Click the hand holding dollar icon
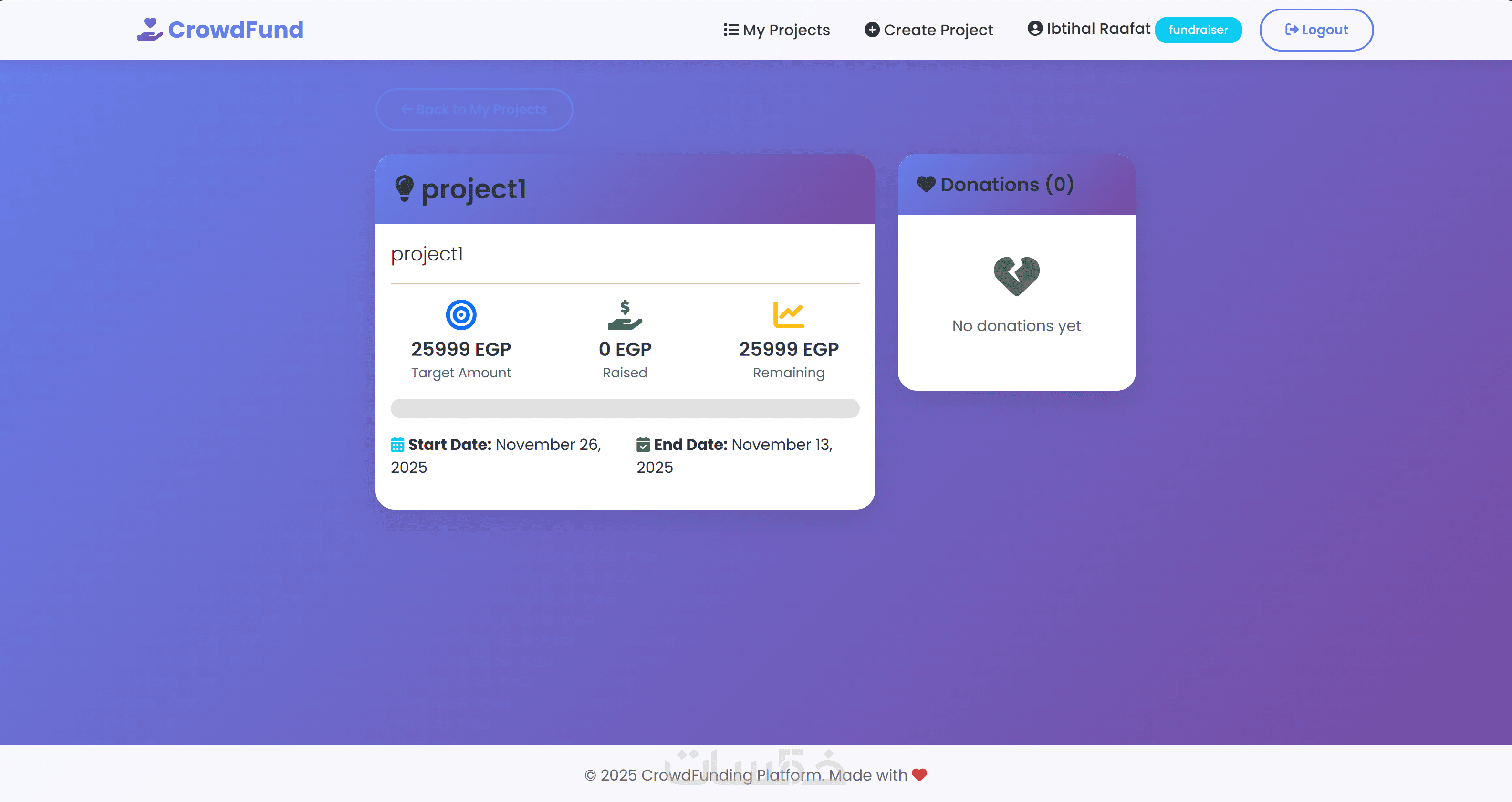Screen dimensions: 1512x802 [x=625, y=315]
